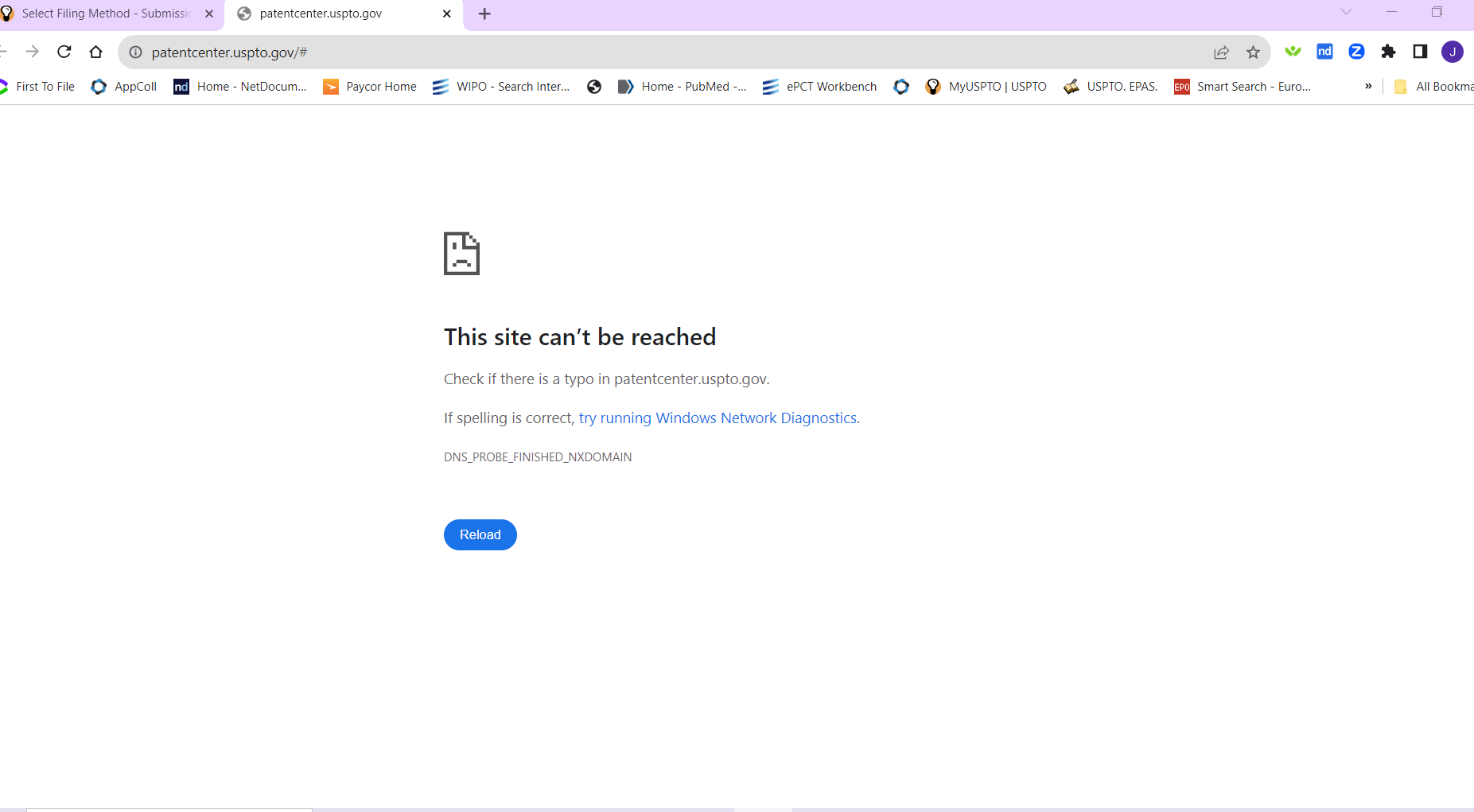Bookmark this page with the star icon
The image size is (1474, 812).
1253,52
